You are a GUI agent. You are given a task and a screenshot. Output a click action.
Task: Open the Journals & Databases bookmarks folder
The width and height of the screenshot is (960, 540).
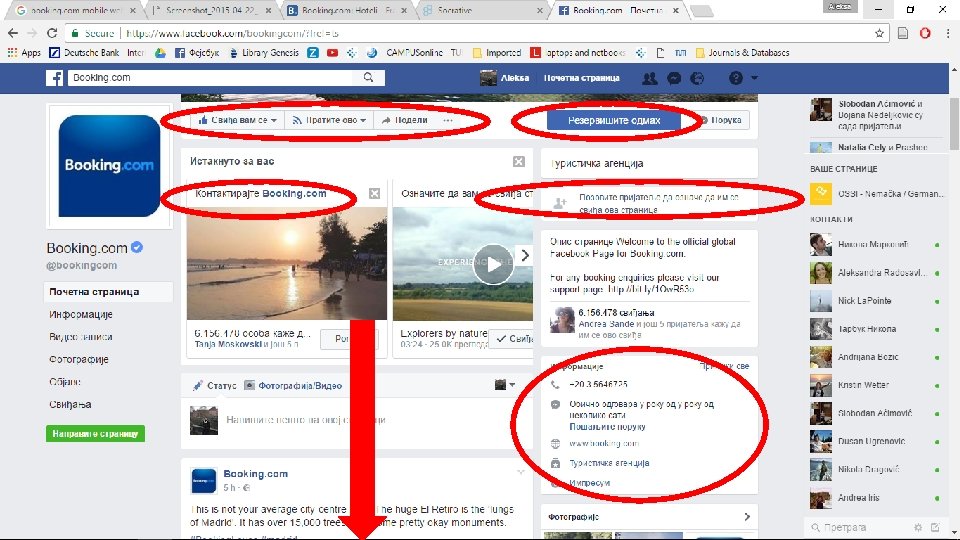click(743, 53)
